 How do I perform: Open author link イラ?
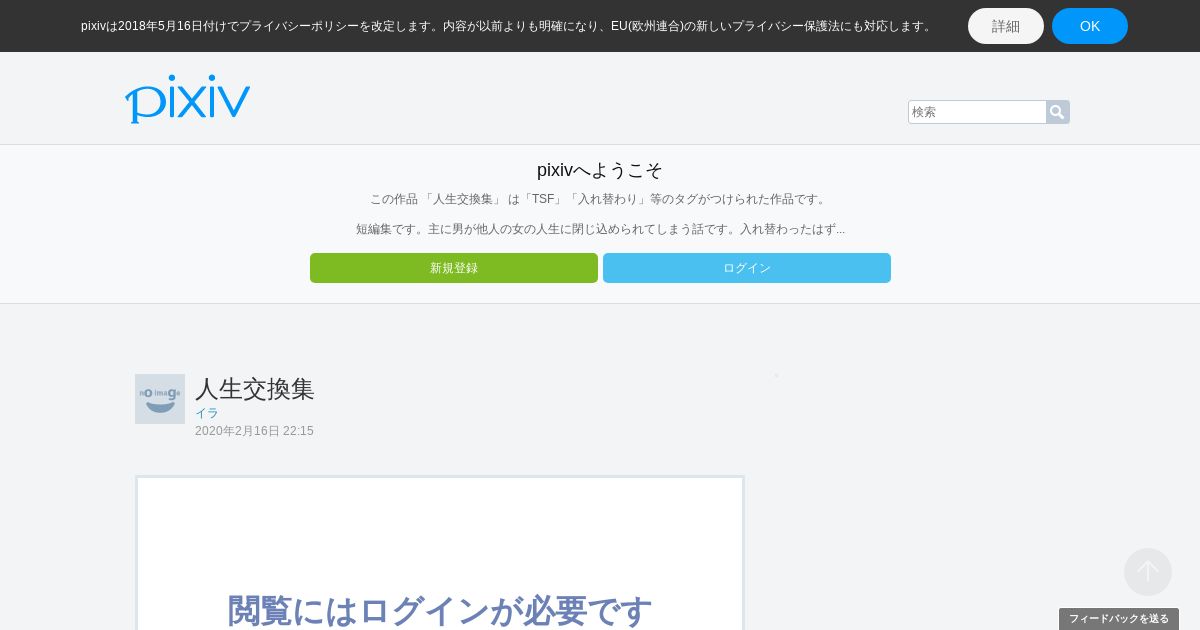(207, 413)
